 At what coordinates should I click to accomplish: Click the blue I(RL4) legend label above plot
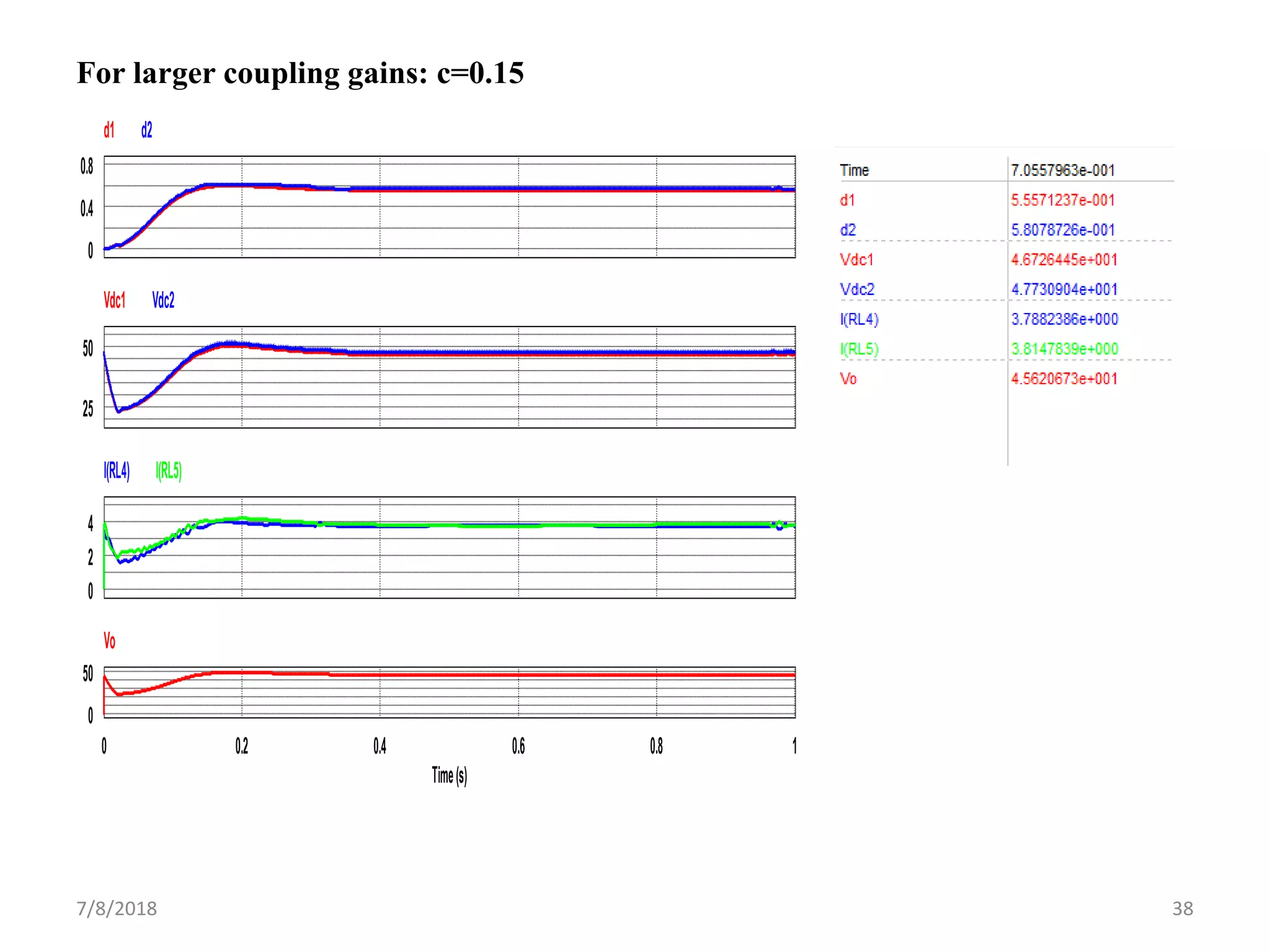(117, 471)
